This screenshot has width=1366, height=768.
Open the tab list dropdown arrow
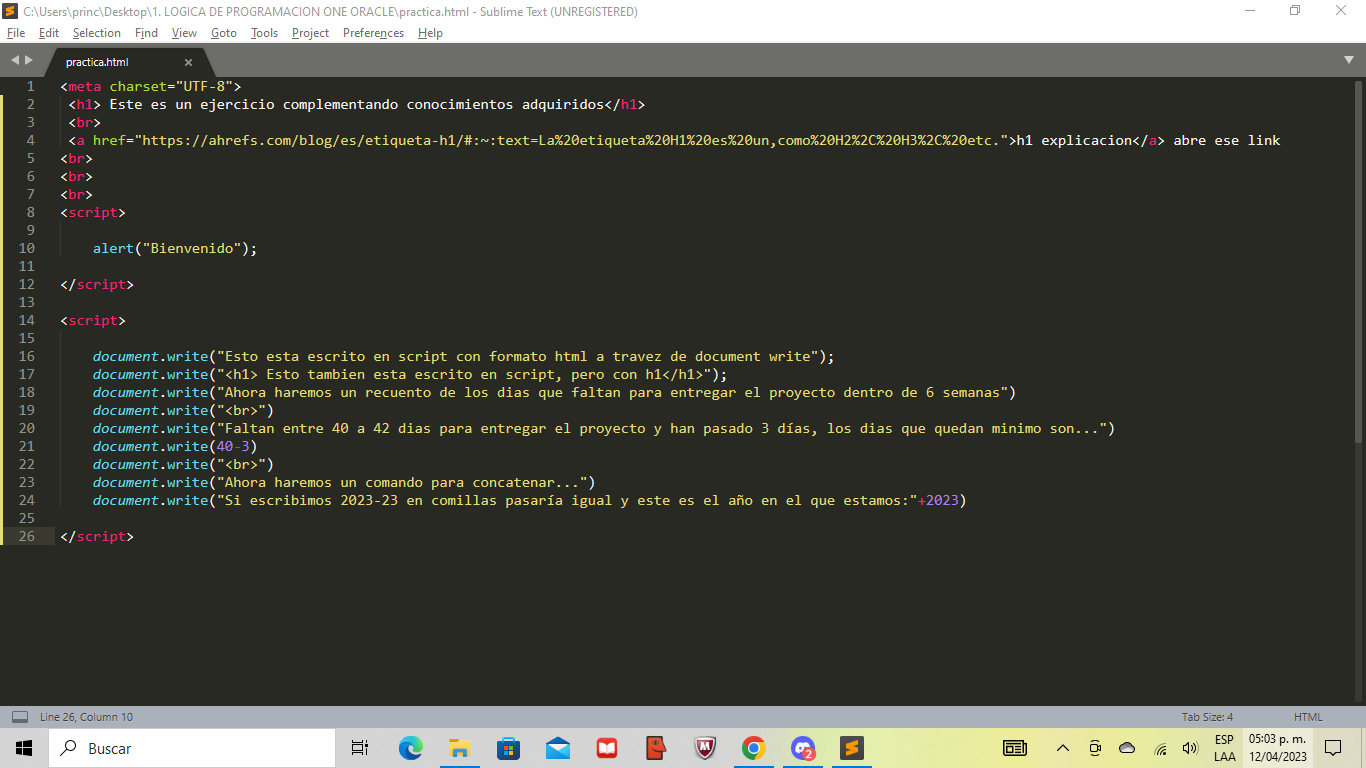coord(1349,61)
